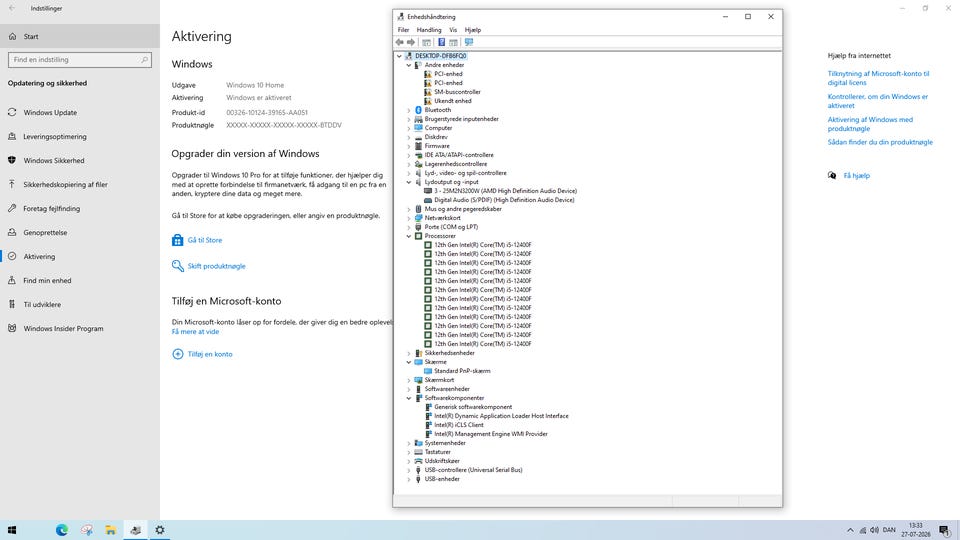The width and height of the screenshot is (960, 540).
Task: Select Generisk softwarekomponent entry
Action: [473, 407]
